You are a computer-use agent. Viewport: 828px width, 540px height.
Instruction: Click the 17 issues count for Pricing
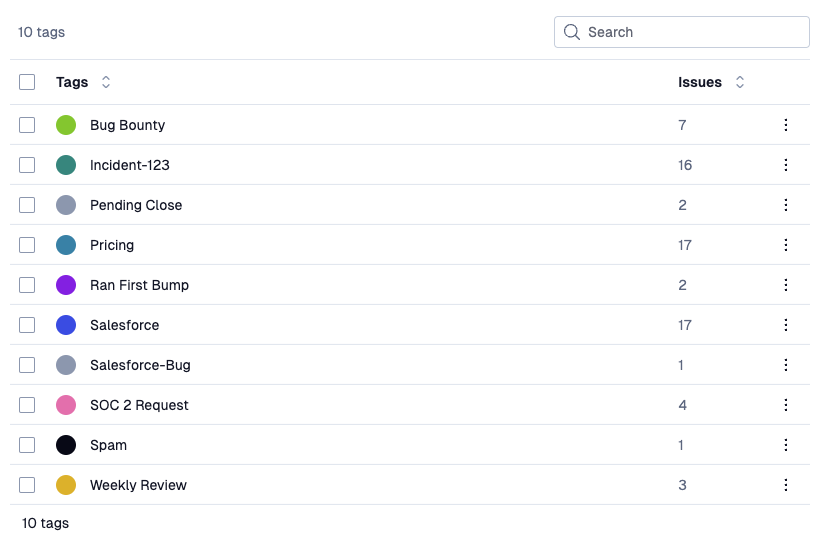coord(685,245)
